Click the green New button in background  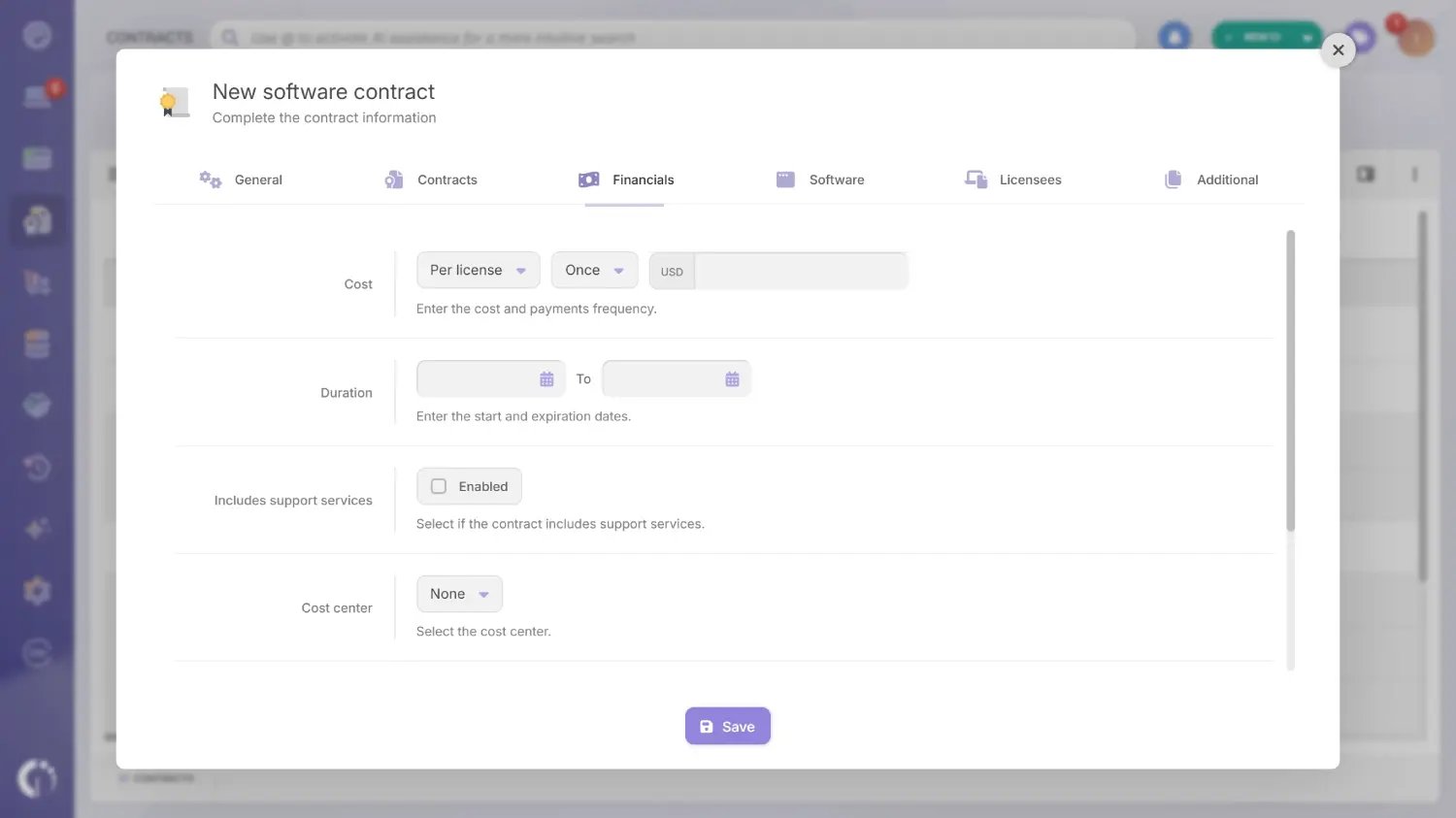click(x=1266, y=37)
